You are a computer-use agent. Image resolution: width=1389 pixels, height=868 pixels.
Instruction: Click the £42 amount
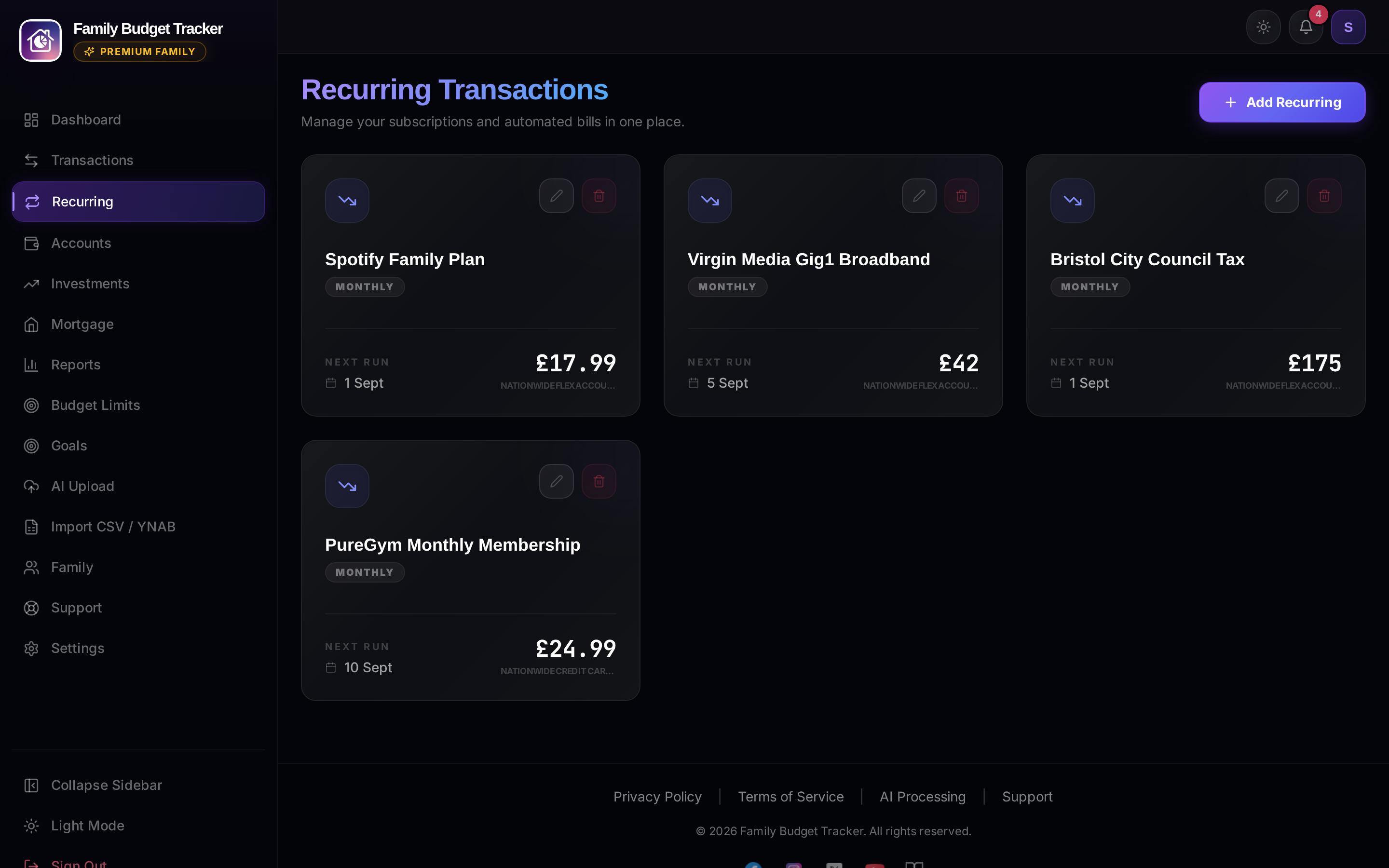click(958, 363)
